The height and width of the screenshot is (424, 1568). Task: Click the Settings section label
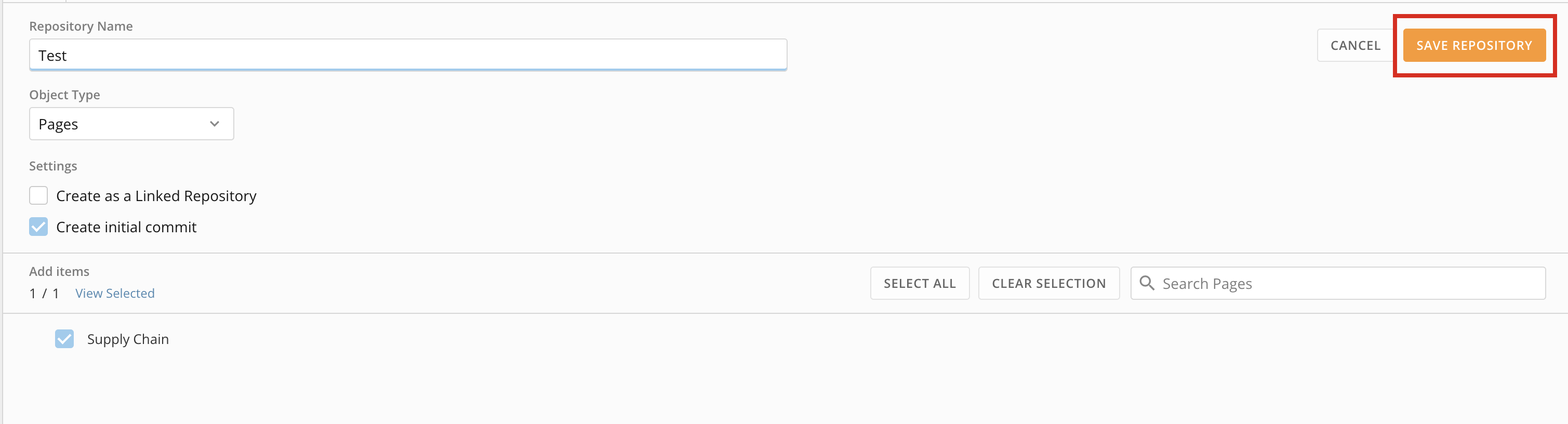pyautogui.click(x=53, y=165)
